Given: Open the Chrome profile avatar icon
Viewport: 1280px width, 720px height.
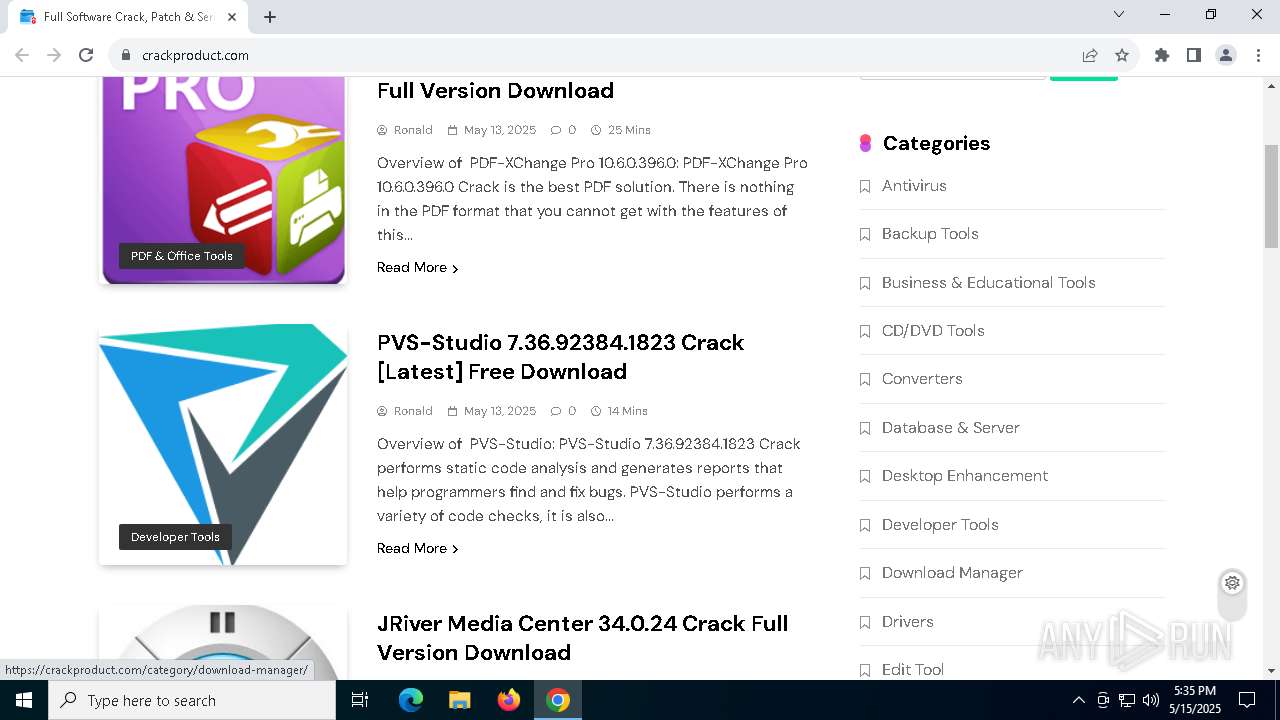Looking at the screenshot, I should (1226, 55).
